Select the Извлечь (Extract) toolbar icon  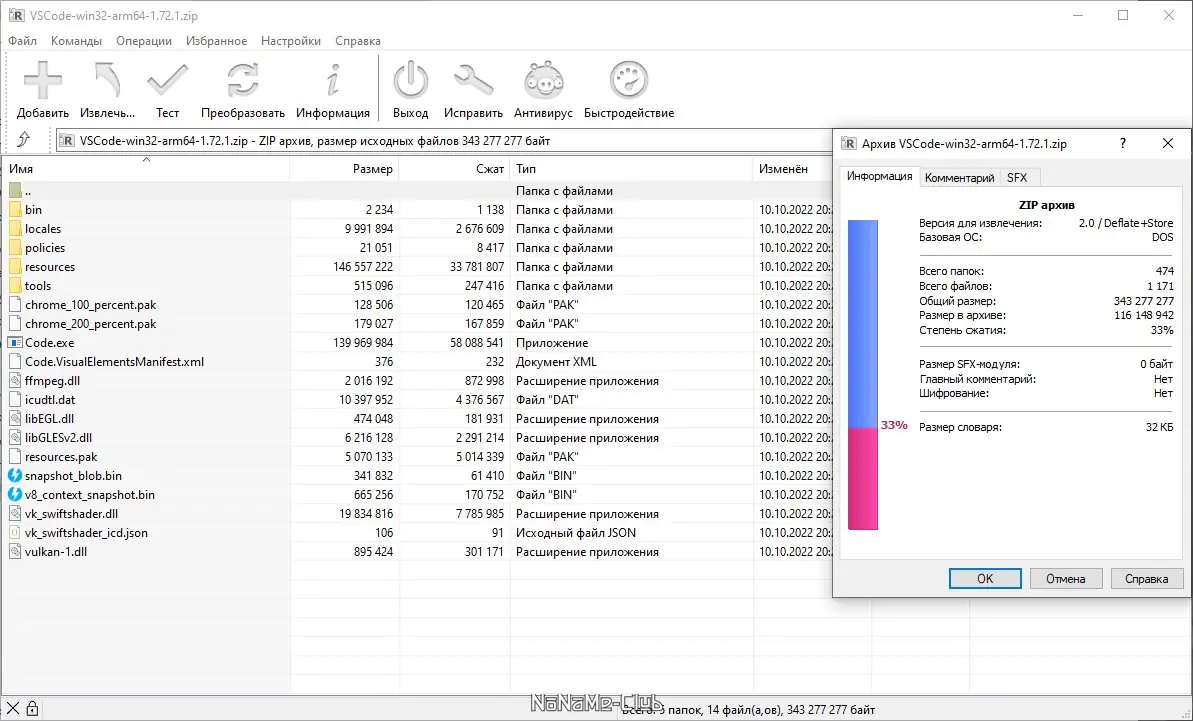[x=104, y=80]
